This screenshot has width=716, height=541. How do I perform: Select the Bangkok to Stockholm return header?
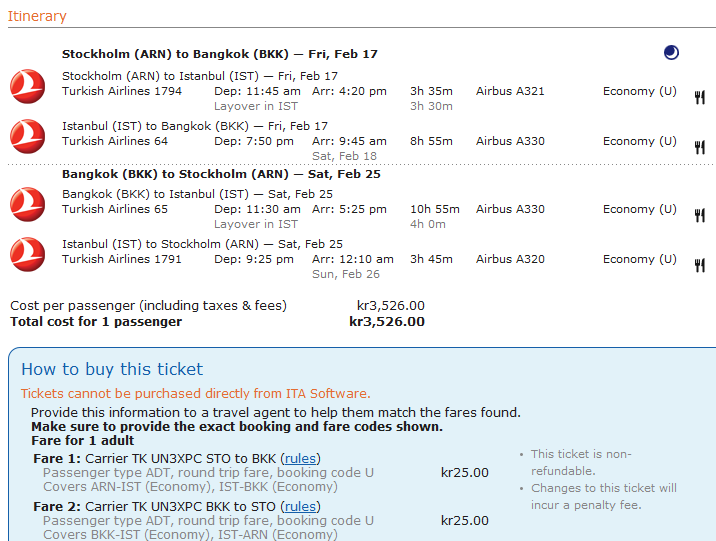pyautogui.click(x=220, y=174)
